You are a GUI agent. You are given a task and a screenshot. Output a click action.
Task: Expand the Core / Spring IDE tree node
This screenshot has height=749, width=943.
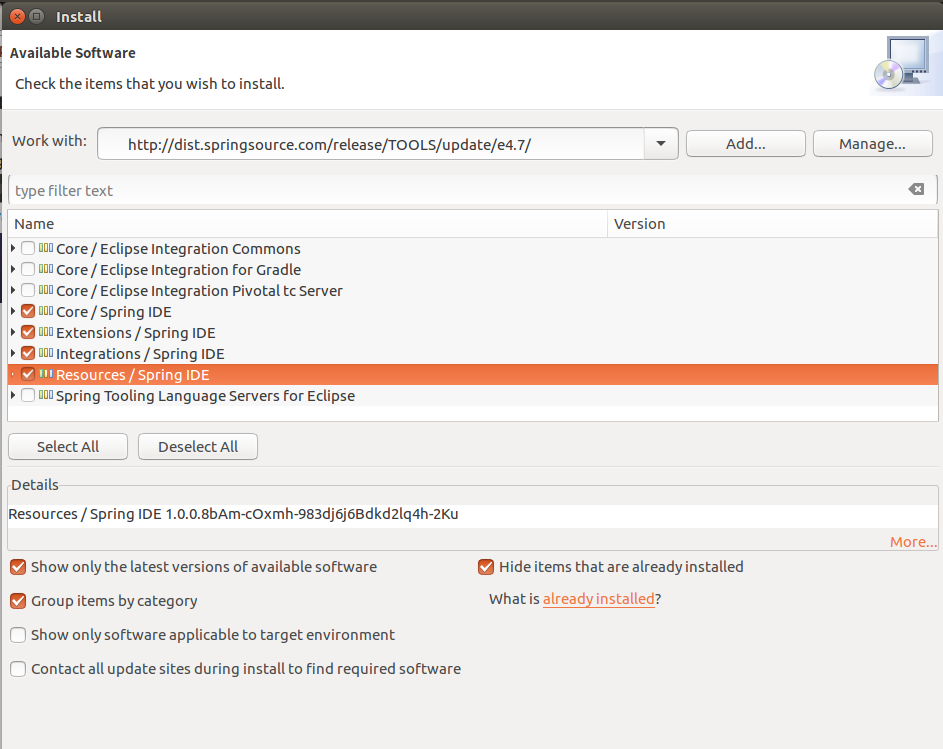13,312
